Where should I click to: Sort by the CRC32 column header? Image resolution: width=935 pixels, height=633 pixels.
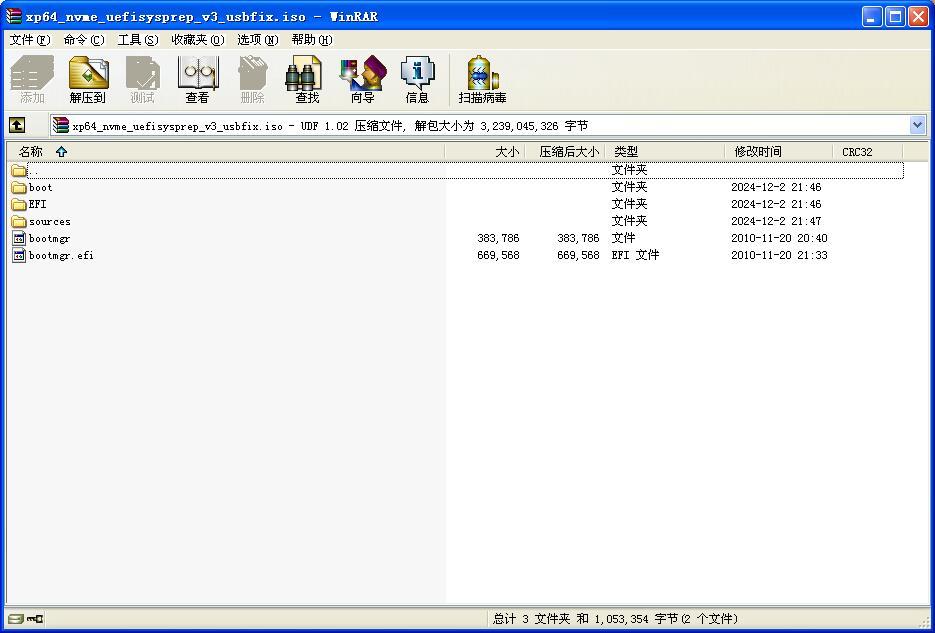point(868,152)
